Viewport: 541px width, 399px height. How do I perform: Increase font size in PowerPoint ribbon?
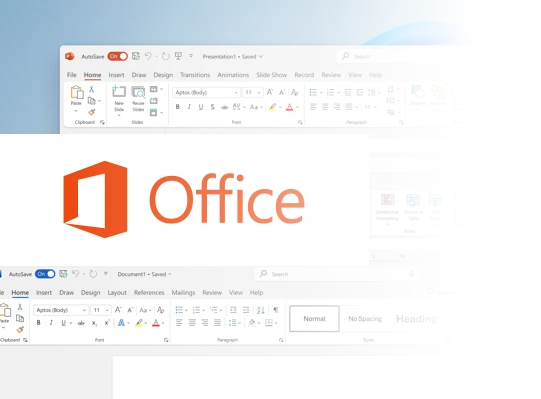point(270,92)
